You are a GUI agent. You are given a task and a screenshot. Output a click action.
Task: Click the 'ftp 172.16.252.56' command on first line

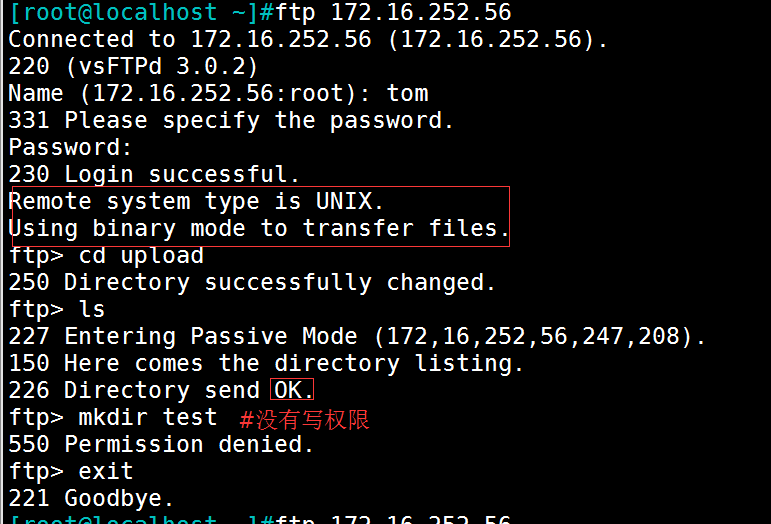(x=393, y=12)
